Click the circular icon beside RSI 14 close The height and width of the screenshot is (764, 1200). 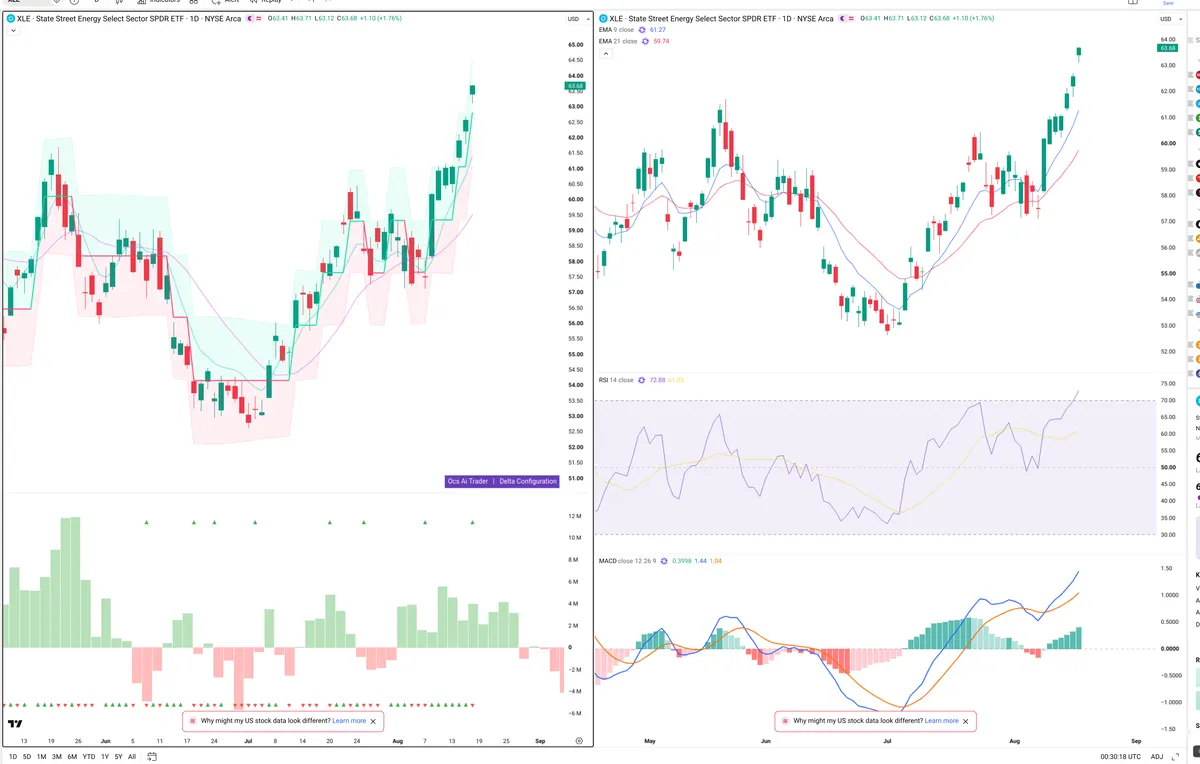(x=643, y=380)
